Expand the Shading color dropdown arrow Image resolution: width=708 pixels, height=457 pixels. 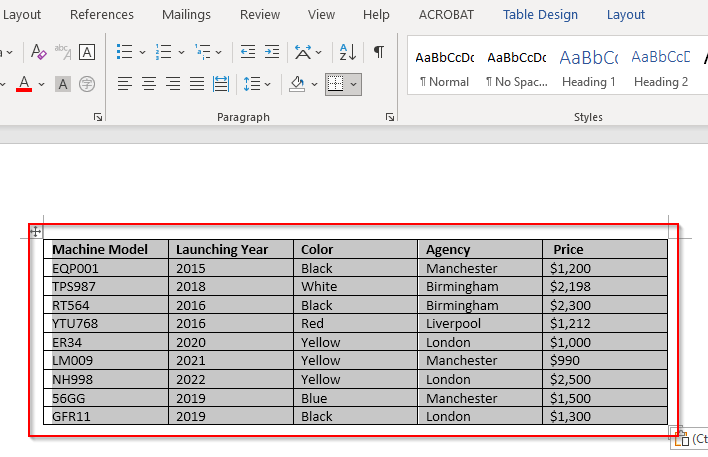pos(314,84)
